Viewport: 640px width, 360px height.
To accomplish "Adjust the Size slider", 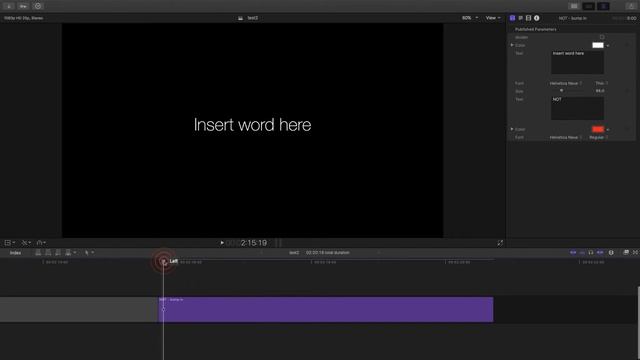I will (562, 91).
